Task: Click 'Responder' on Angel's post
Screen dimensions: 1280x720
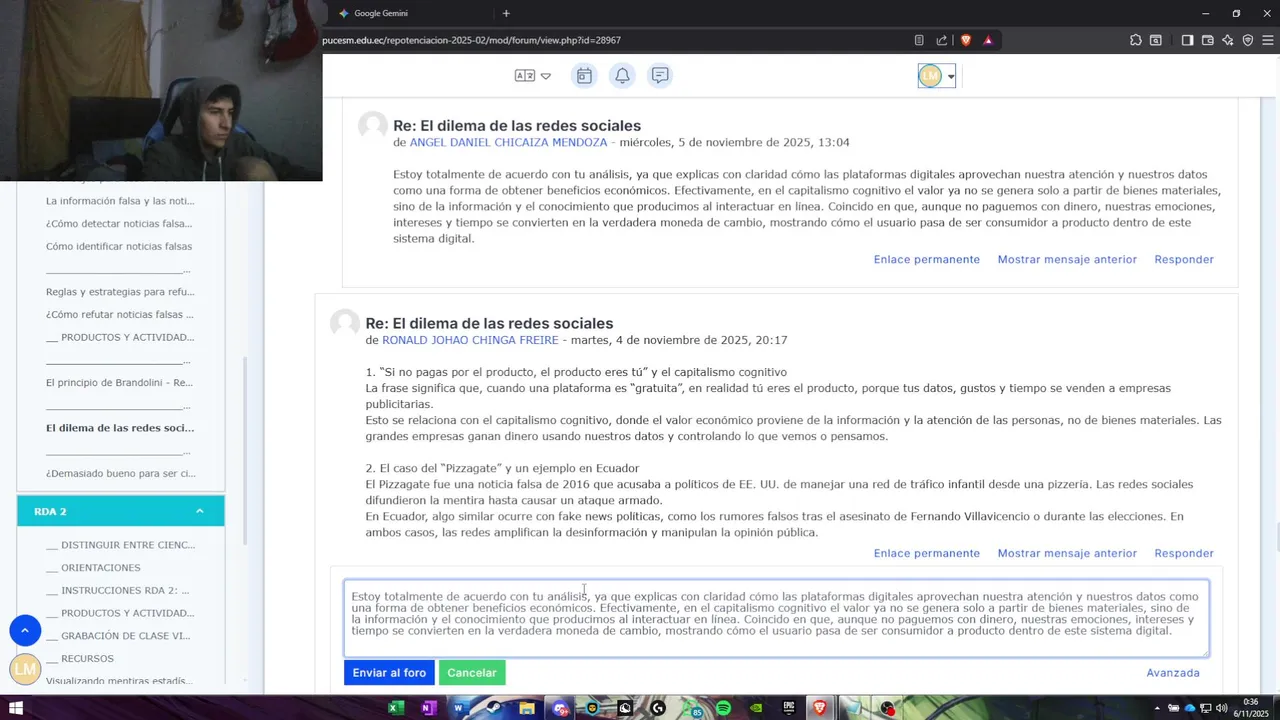Action: pyautogui.click(x=1184, y=259)
